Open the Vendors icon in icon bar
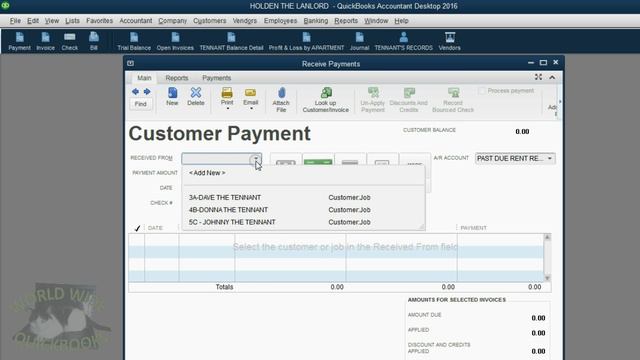Screen dimensions: 640x360 (449, 42)
